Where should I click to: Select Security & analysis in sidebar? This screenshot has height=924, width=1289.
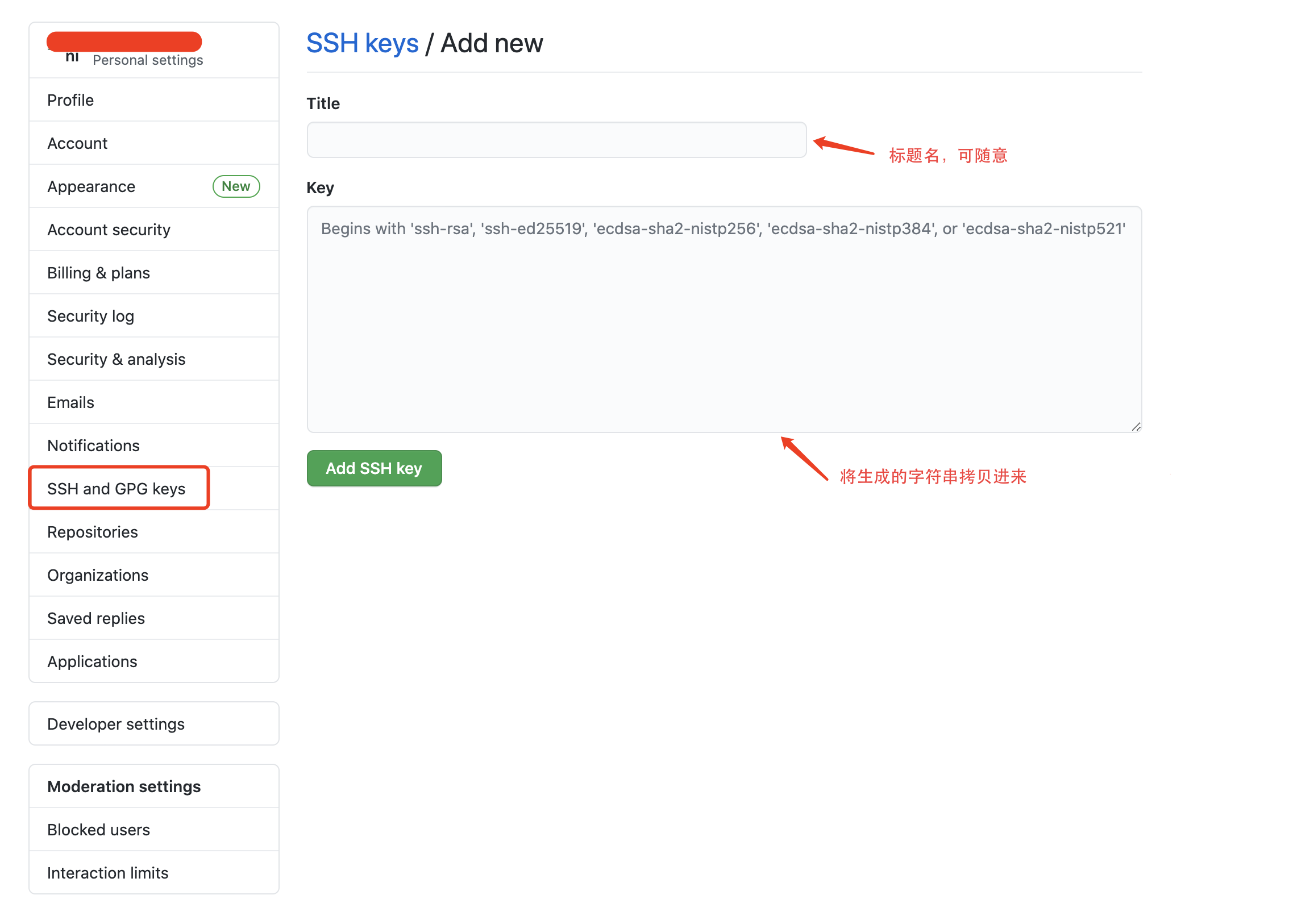(x=116, y=359)
